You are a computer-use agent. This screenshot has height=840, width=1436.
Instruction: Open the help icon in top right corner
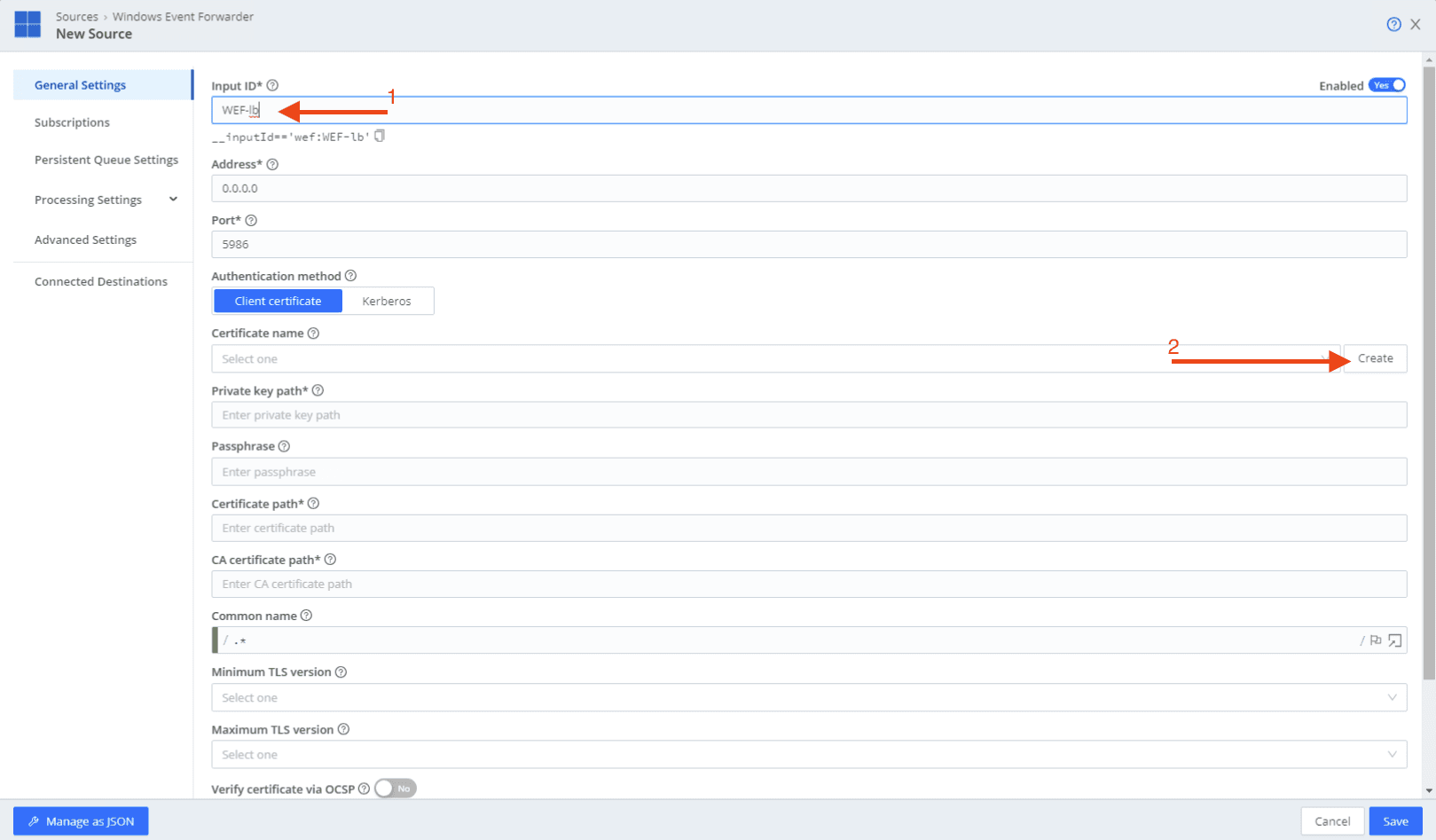tap(1393, 24)
